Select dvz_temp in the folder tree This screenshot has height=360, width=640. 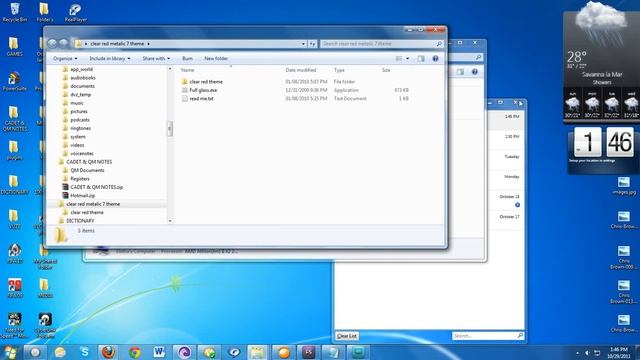pos(81,95)
